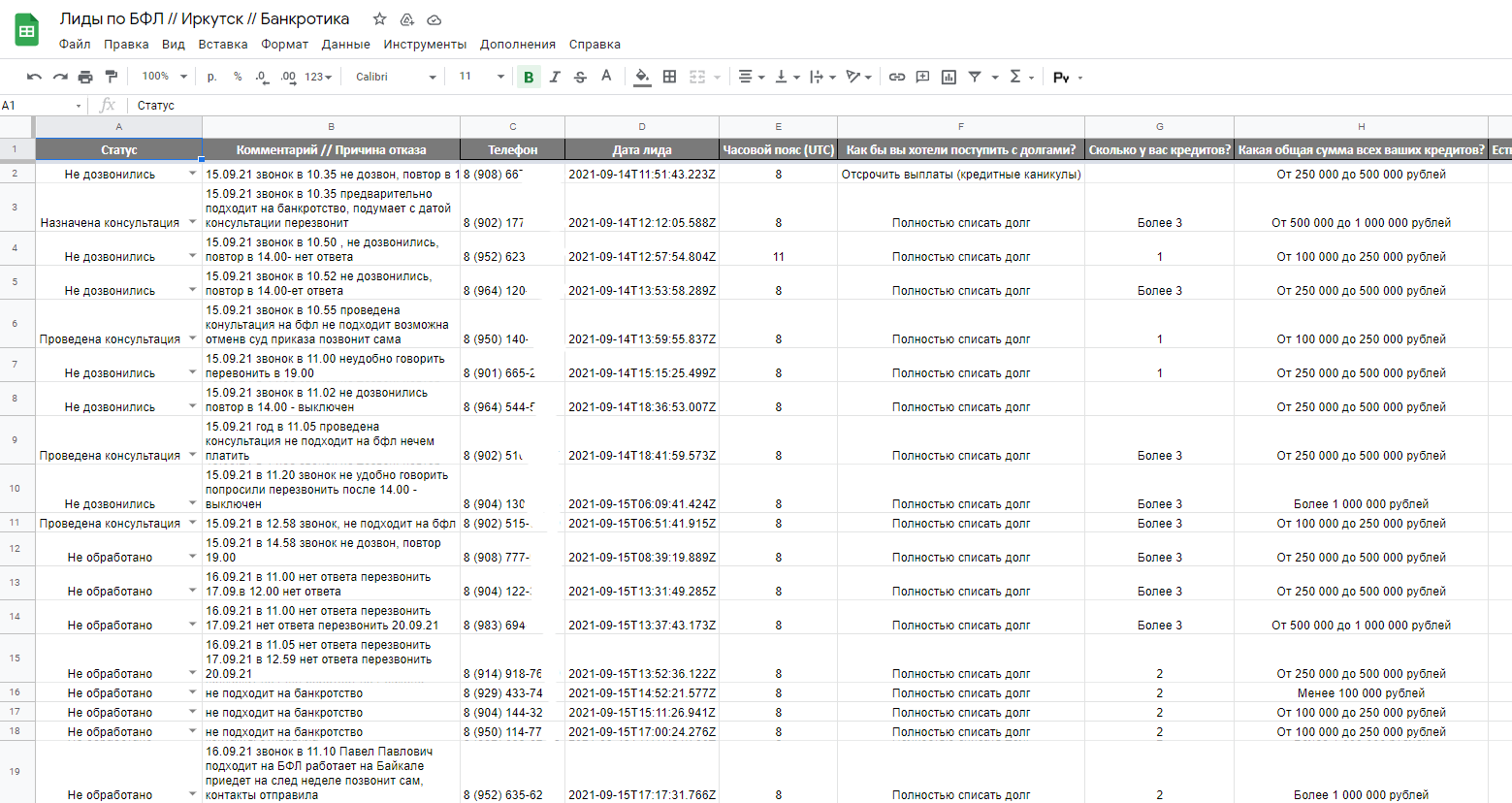This screenshot has width=1512, height=803.
Task: Format as percent
Action: click(x=238, y=77)
